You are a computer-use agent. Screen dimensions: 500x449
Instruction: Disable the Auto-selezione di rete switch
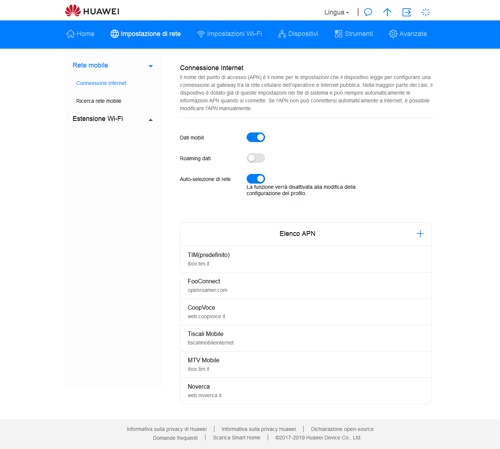point(256,179)
